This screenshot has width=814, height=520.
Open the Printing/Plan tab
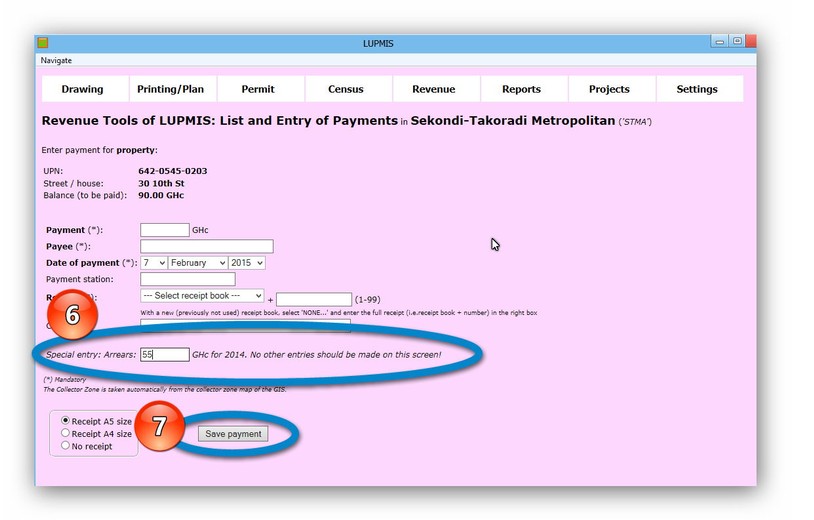click(x=170, y=89)
